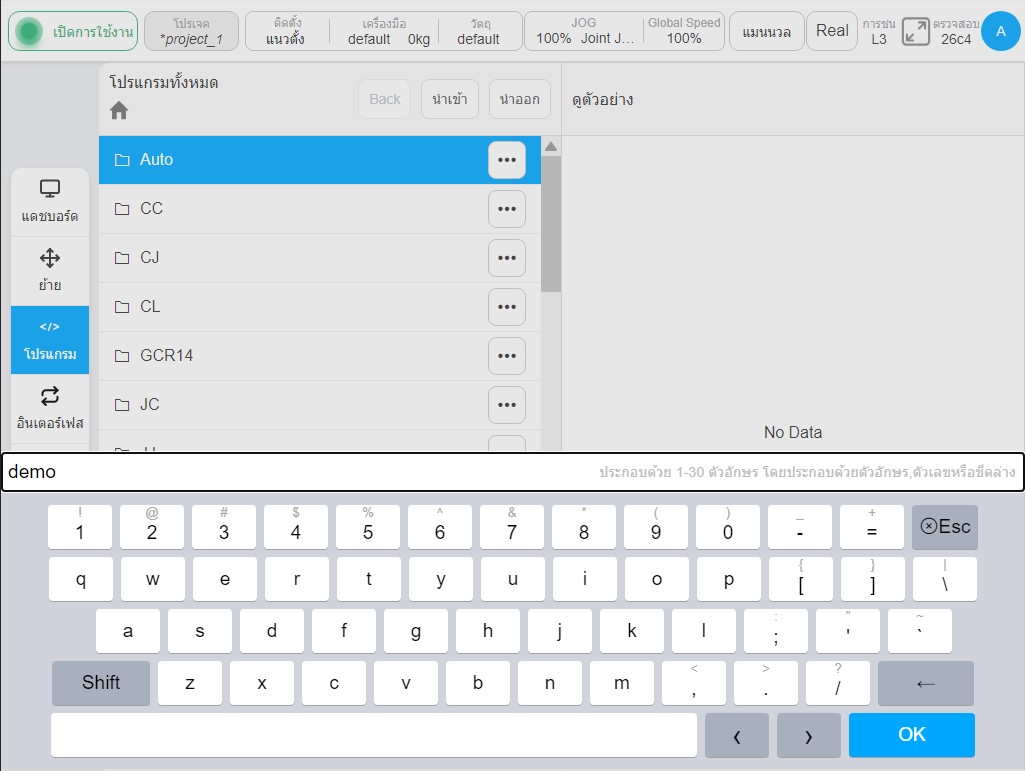Click the program list scrollbar thumb
This screenshot has width=1025, height=771.
click(x=551, y=224)
